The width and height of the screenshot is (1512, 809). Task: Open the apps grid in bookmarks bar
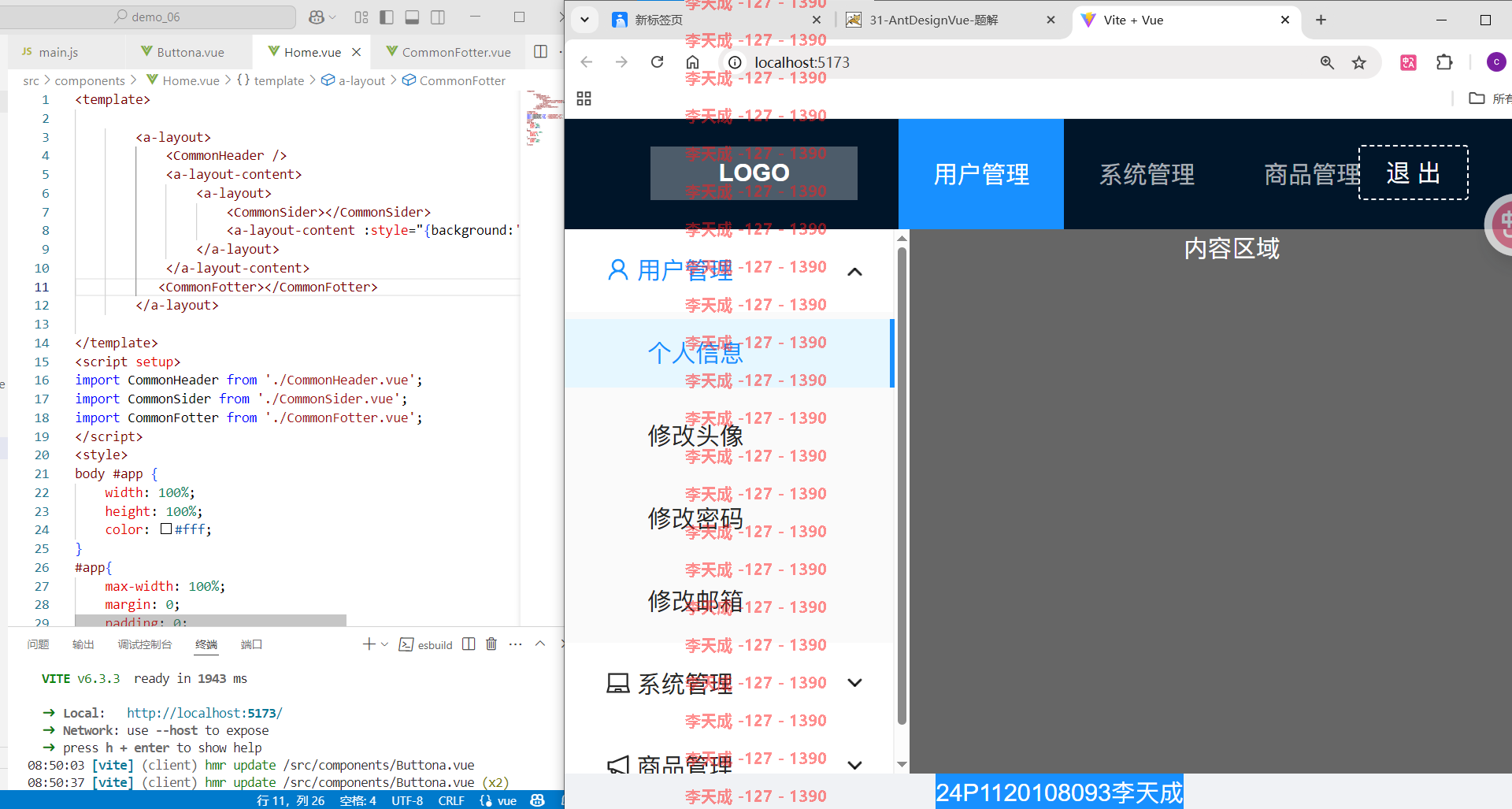click(x=584, y=98)
